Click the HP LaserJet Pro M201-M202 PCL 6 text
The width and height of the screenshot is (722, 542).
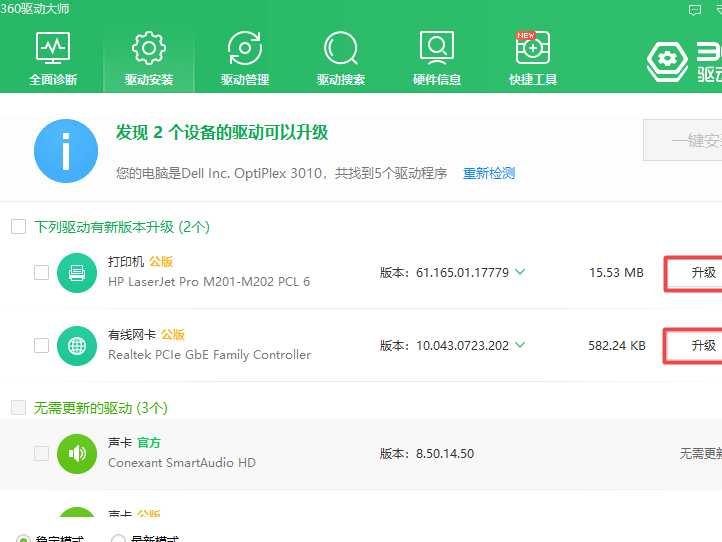pyautogui.click(x=209, y=282)
